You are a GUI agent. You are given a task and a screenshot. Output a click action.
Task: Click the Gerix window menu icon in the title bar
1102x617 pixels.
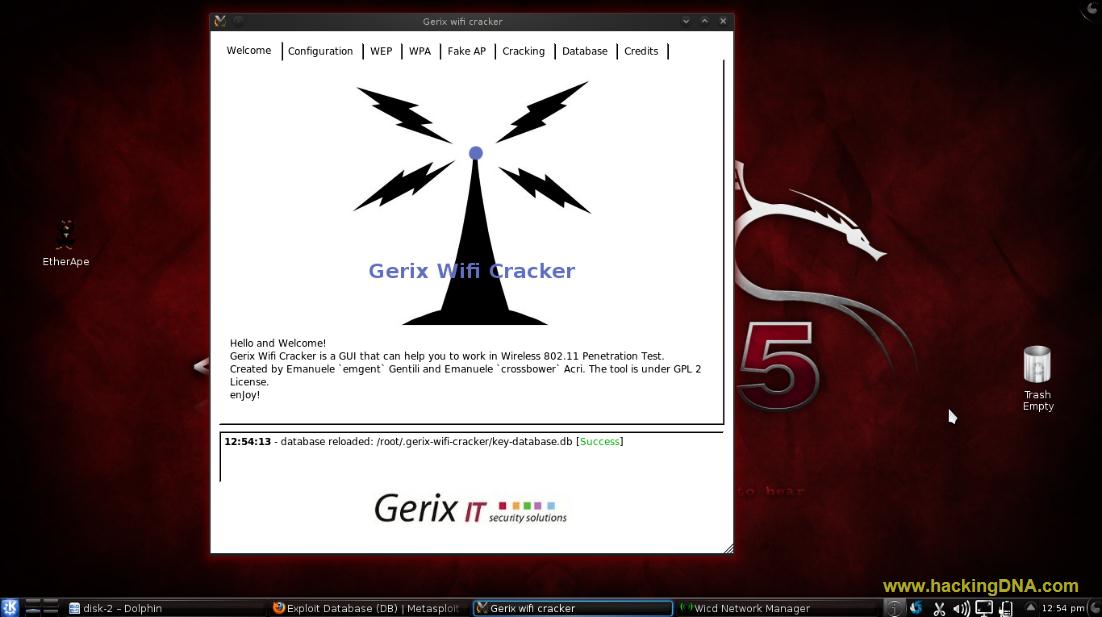pyautogui.click(x=220, y=21)
